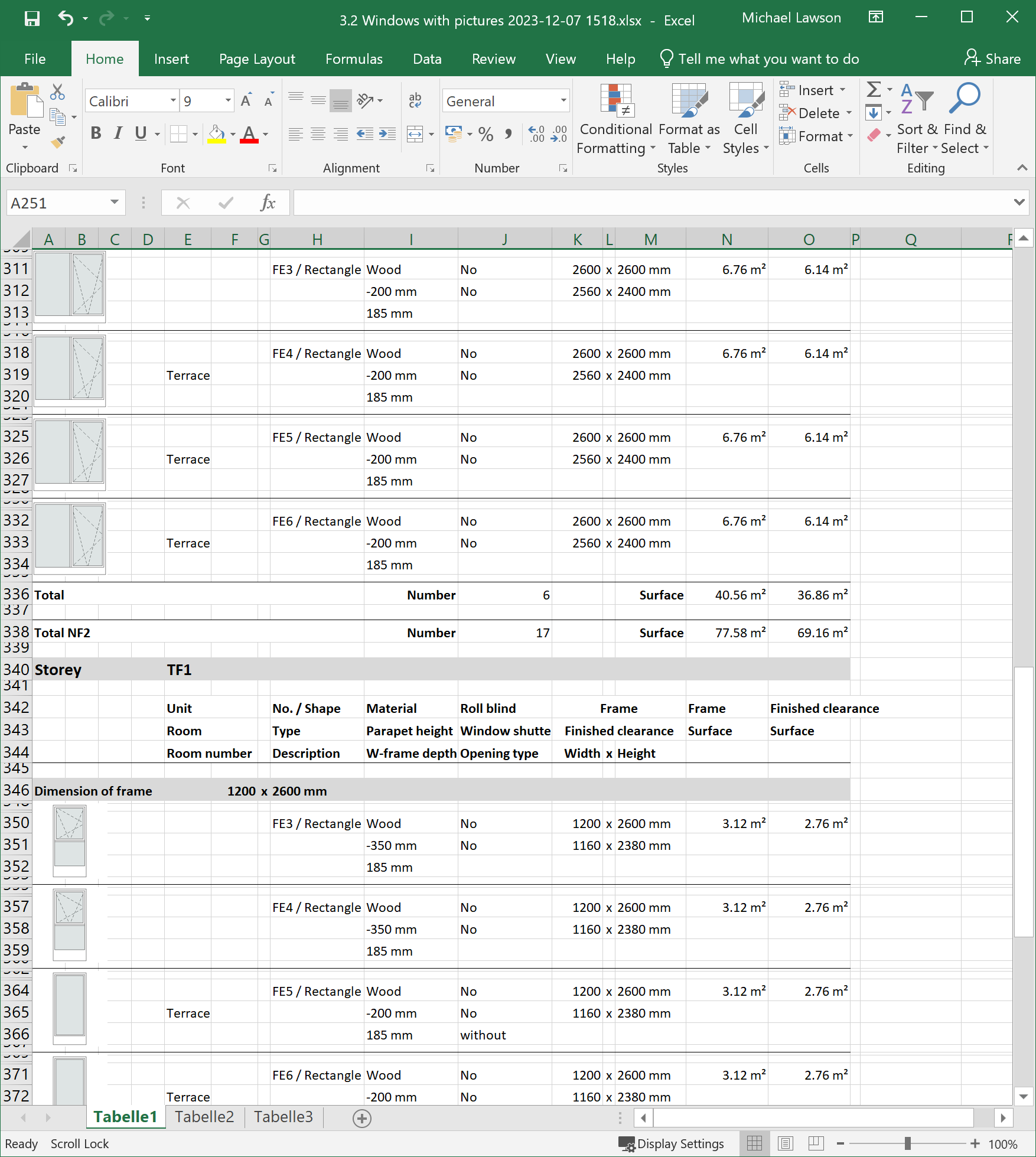Toggle Center horizontal alignment

tap(318, 134)
